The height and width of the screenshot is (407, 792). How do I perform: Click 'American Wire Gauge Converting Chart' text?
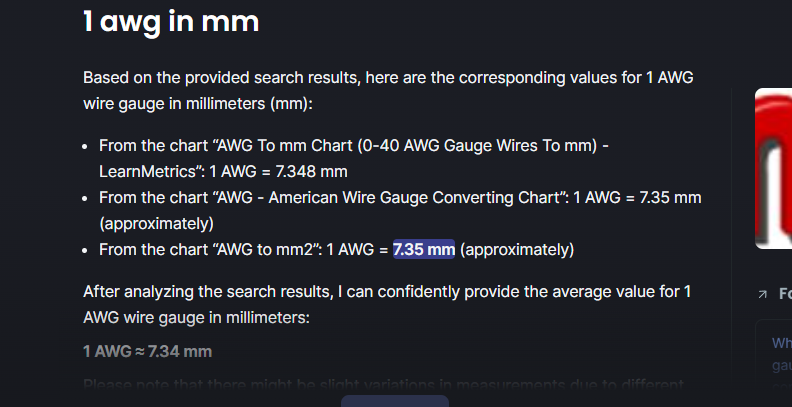pyautogui.click(x=413, y=197)
